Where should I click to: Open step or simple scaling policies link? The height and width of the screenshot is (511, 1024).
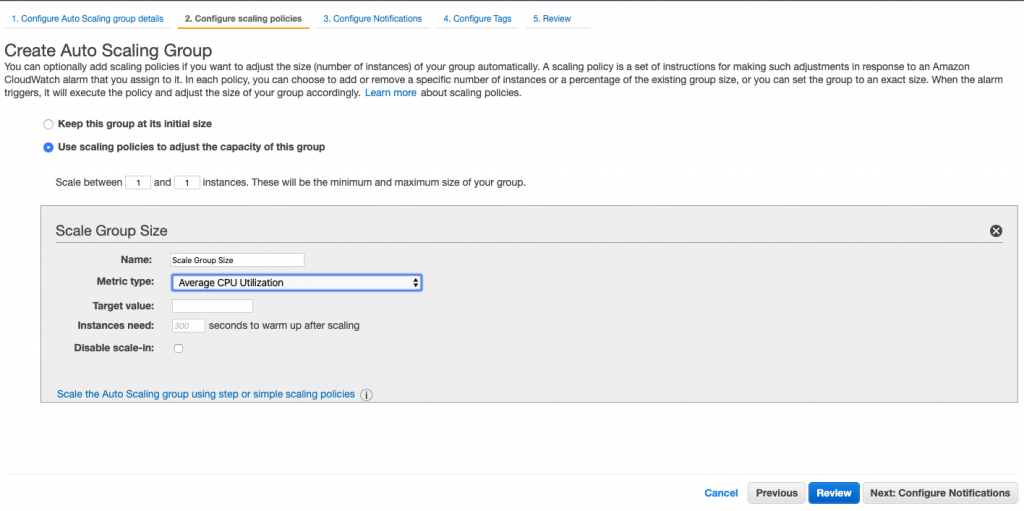206,394
